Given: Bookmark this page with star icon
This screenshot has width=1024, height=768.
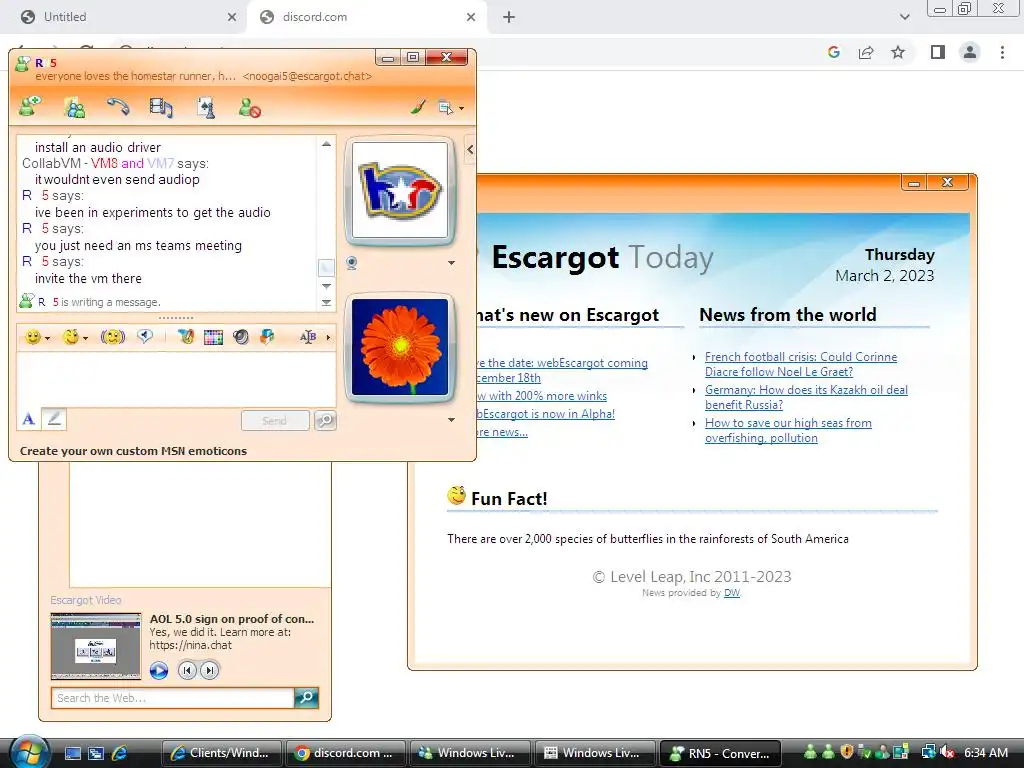Looking at the screenshot, I should click(x=898, y=52).
